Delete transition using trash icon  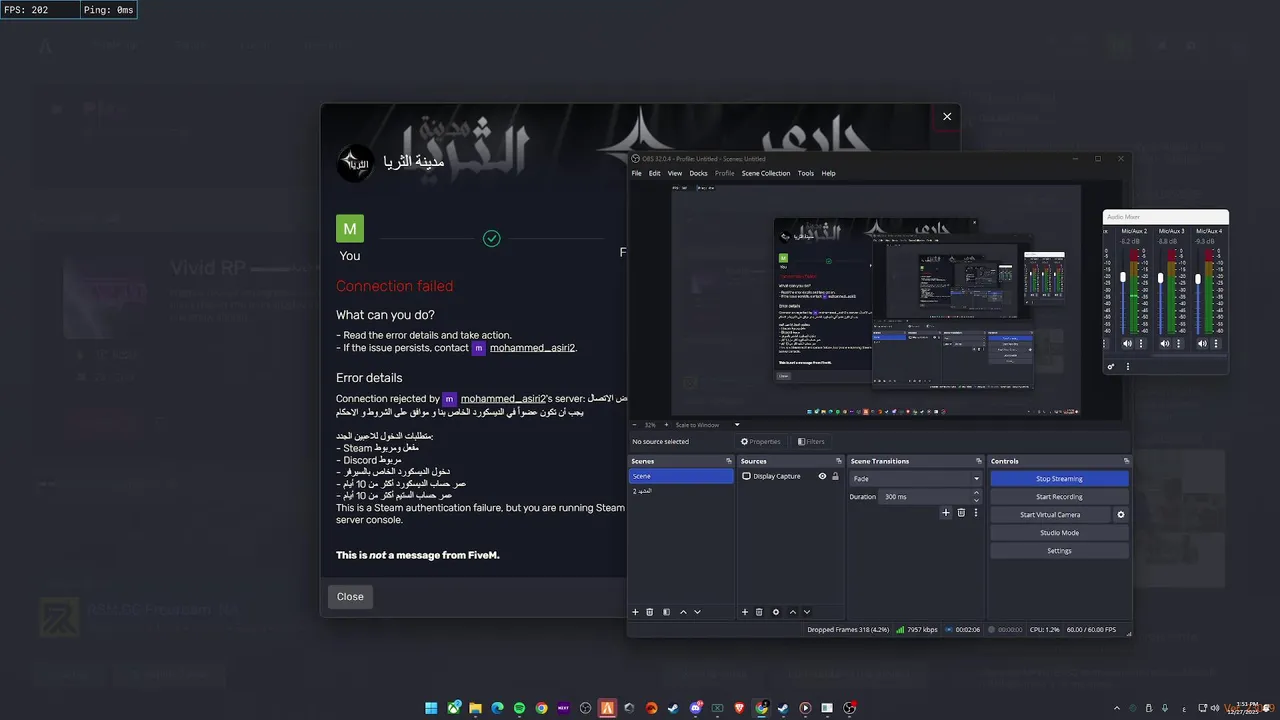tap(961, 513)
